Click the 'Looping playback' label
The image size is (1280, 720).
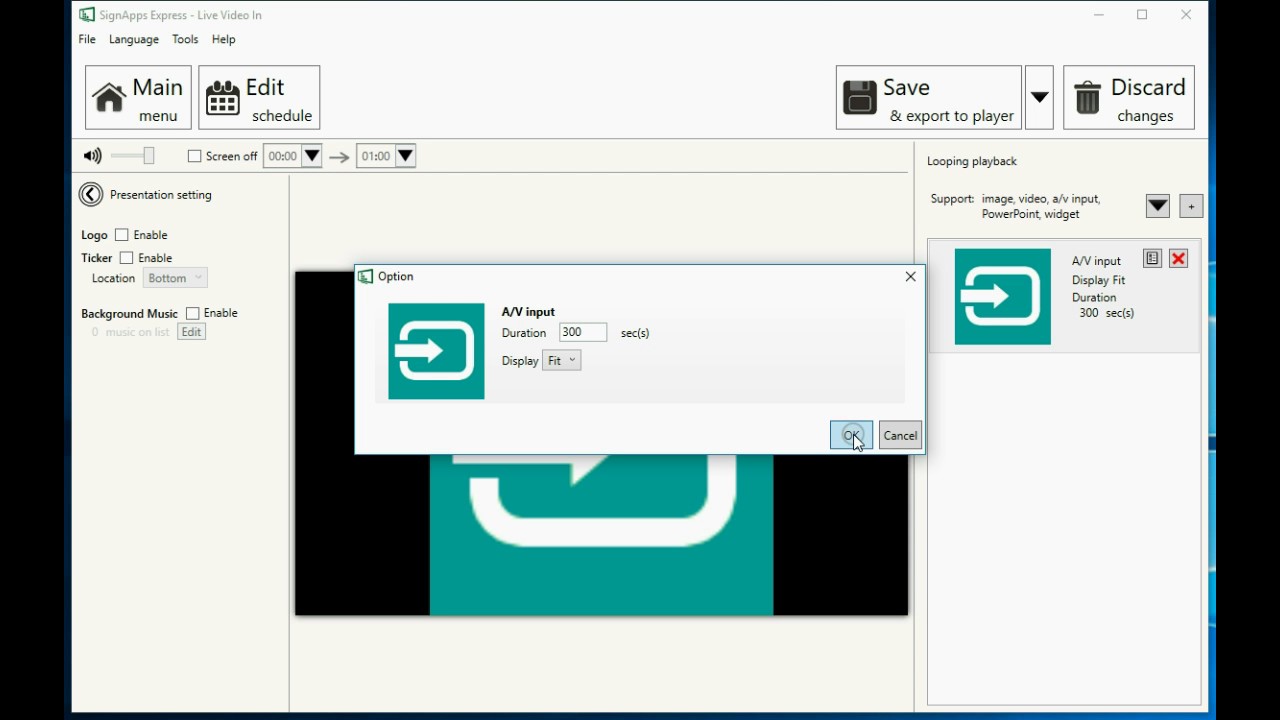972,161
